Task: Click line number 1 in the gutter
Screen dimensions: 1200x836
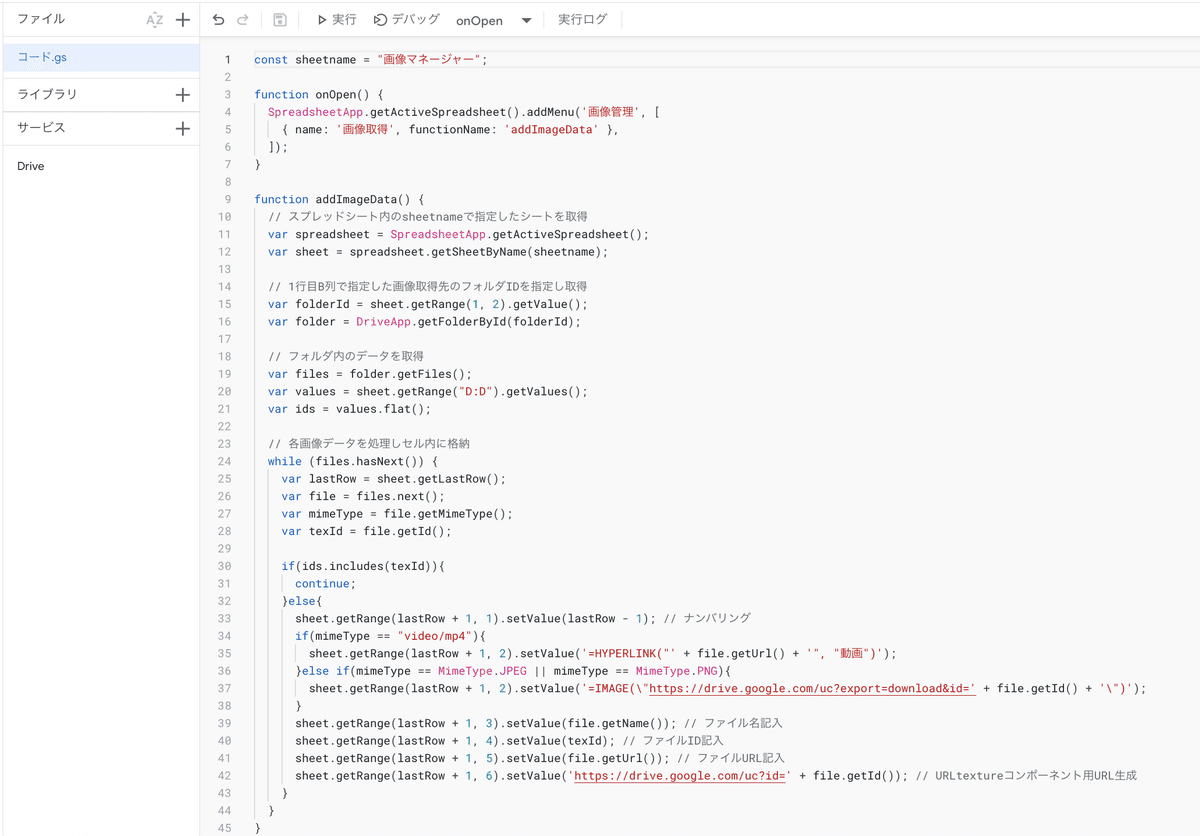Action: [228, 59]
